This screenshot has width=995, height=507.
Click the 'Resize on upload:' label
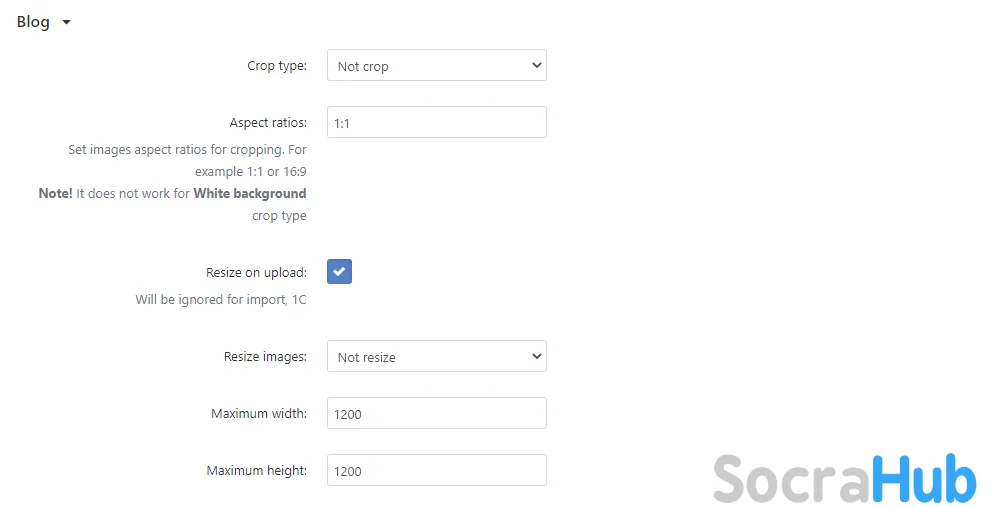[x=256, y=272]
